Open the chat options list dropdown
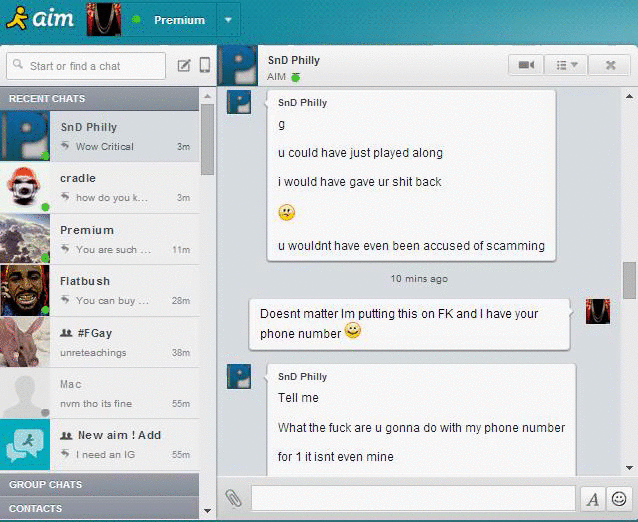 [x=566, y=65]
